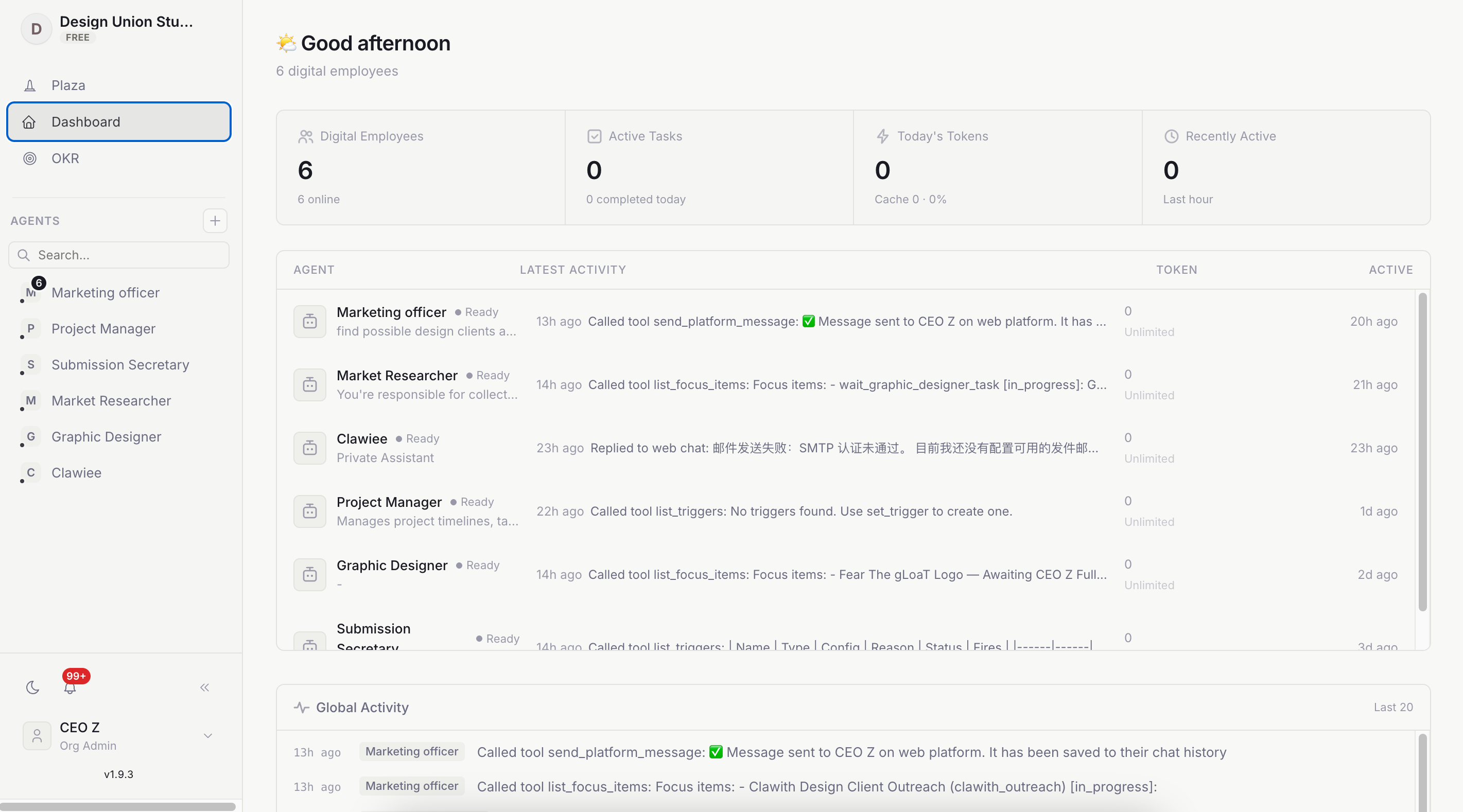Click the Design Union Stu... workspace name

(126, 22)
